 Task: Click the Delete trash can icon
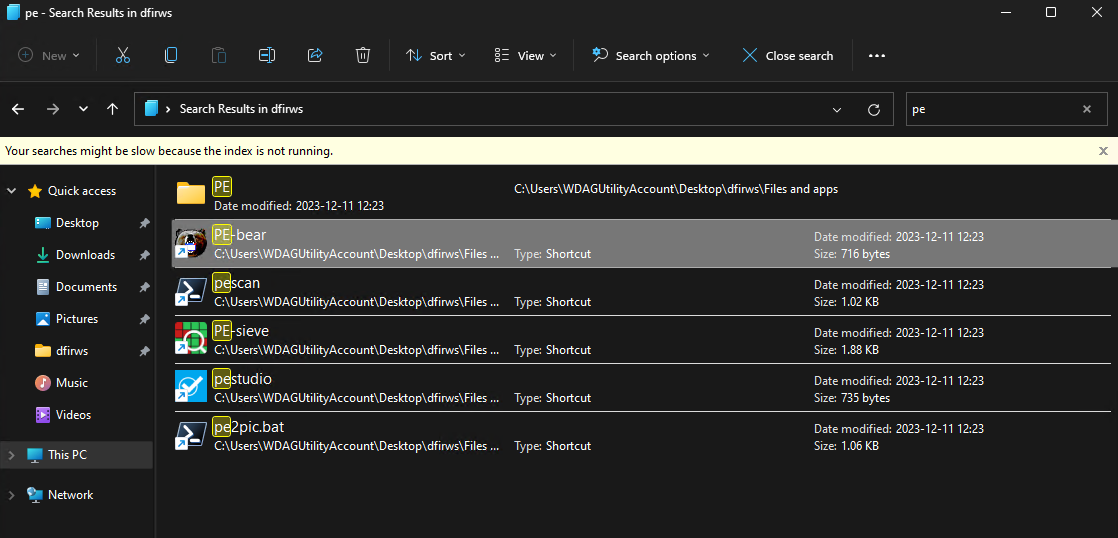(363, 56)
